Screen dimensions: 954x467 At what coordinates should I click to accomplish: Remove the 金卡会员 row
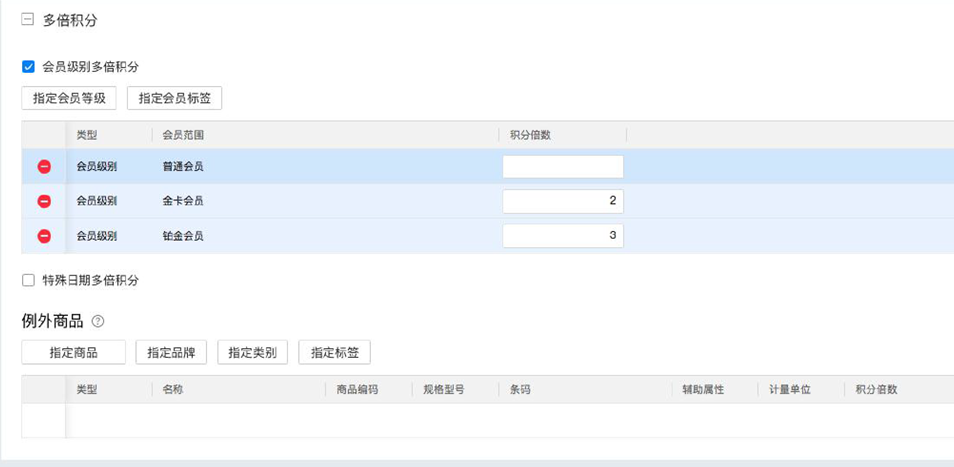[x=44, y=201]
